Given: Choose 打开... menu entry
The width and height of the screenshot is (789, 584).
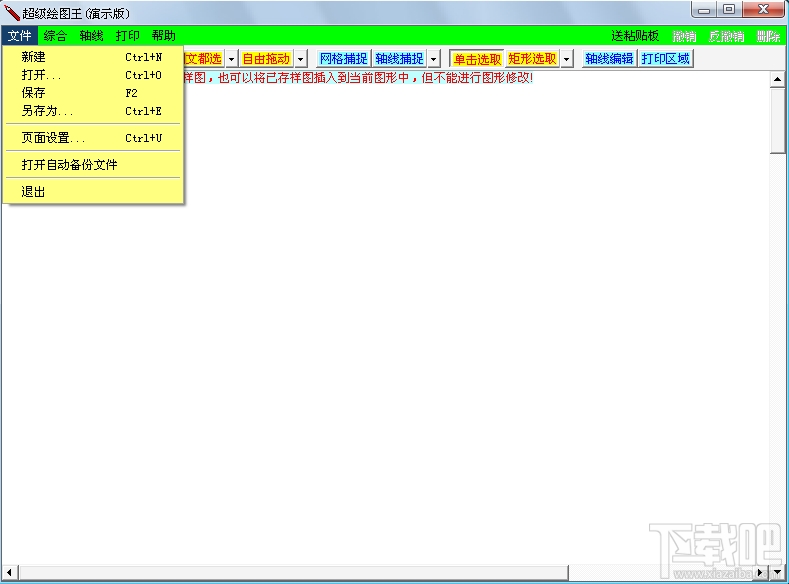Looking at the screenshot, I should (93, 75).
